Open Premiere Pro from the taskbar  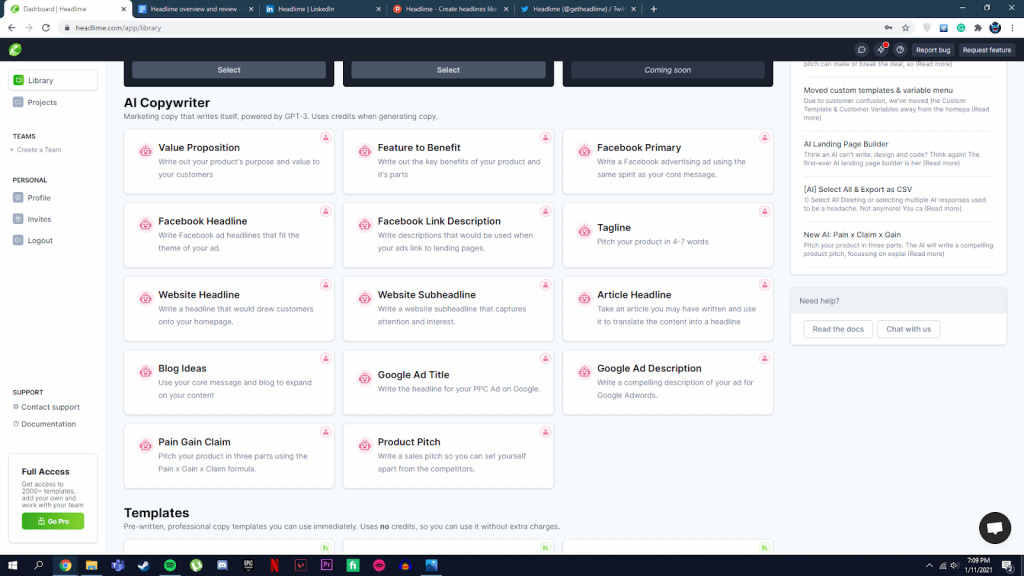point(327,566)
